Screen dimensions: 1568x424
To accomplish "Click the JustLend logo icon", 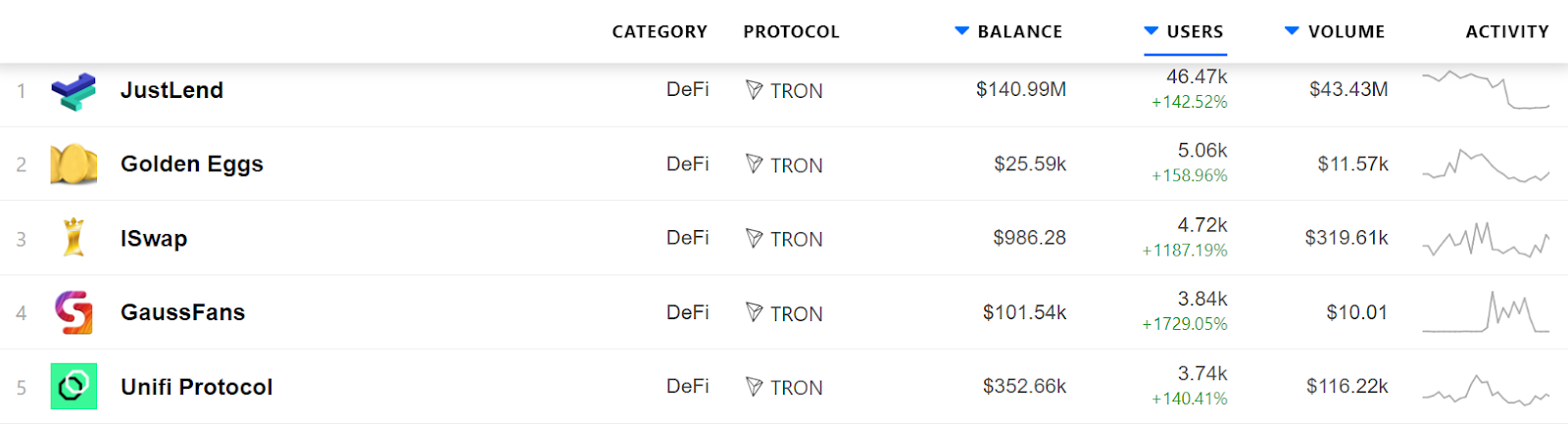I will pos(73,91).
